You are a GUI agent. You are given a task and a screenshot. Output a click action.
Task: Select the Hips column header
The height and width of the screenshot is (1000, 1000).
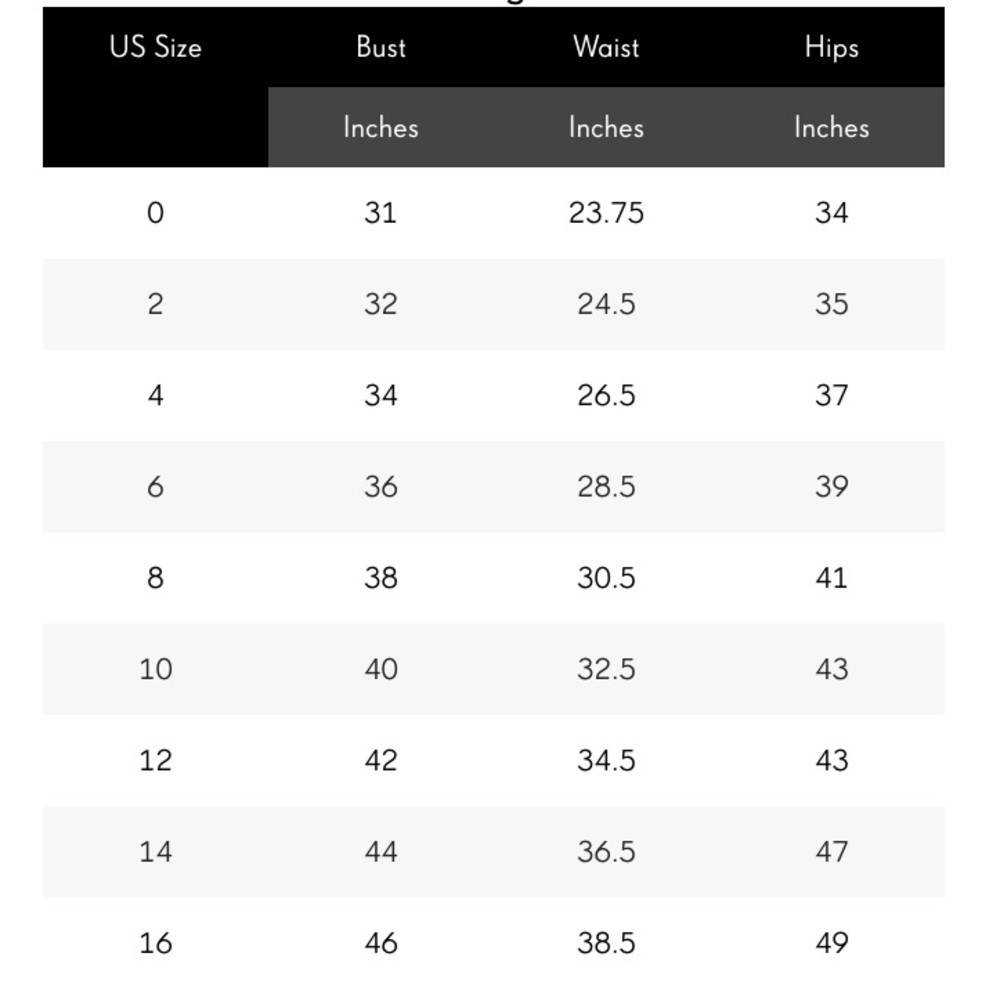click(832, 48)
